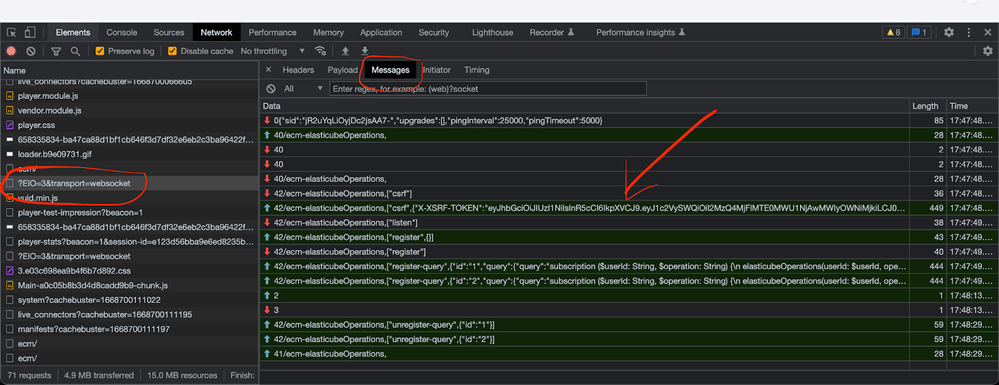Screen dimensions: 999x385
Task: Select the system?cachebuster=168700111022 request
Action: click(x=129, y=300)
